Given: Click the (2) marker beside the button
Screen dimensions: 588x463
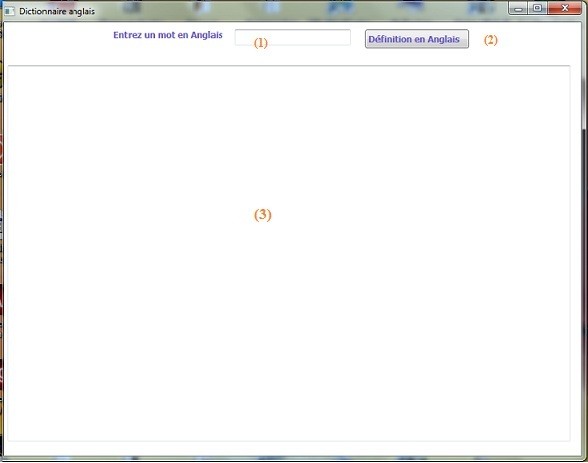Looking at the screenshot, I should coord(490,40).
